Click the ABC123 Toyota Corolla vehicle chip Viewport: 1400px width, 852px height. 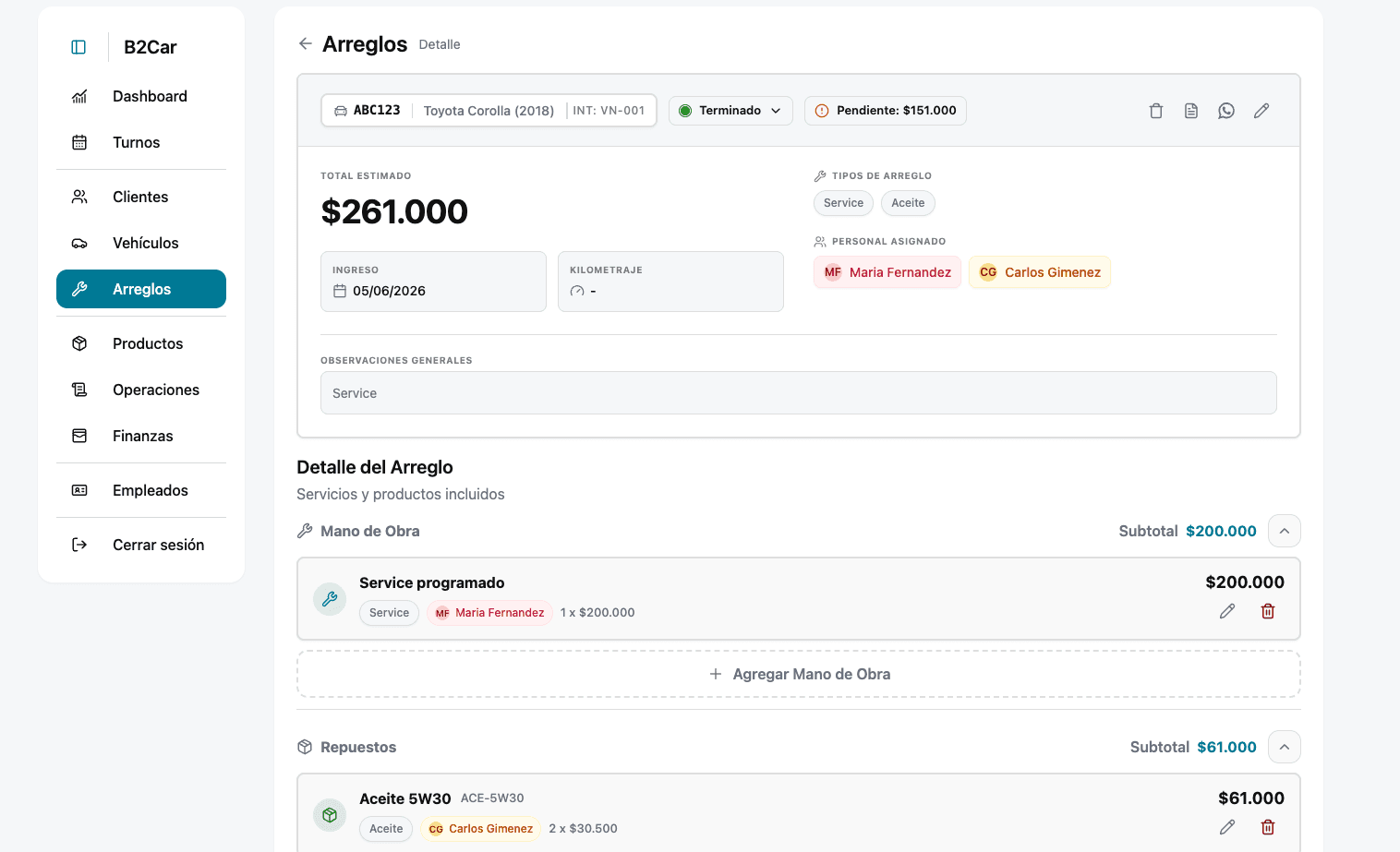pos(489,111)
